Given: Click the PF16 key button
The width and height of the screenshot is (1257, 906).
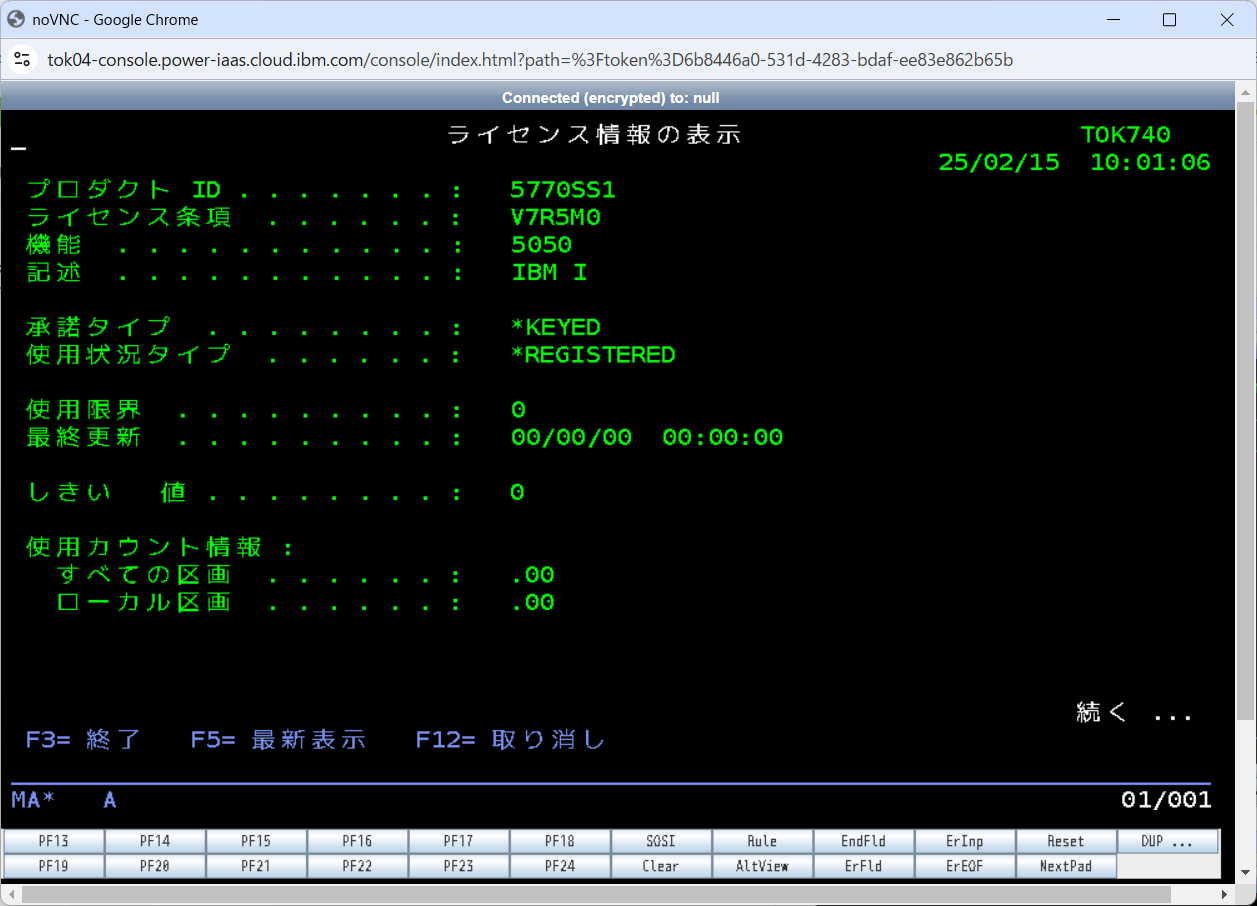Looking at the screenshot, I should click(357, 841).
